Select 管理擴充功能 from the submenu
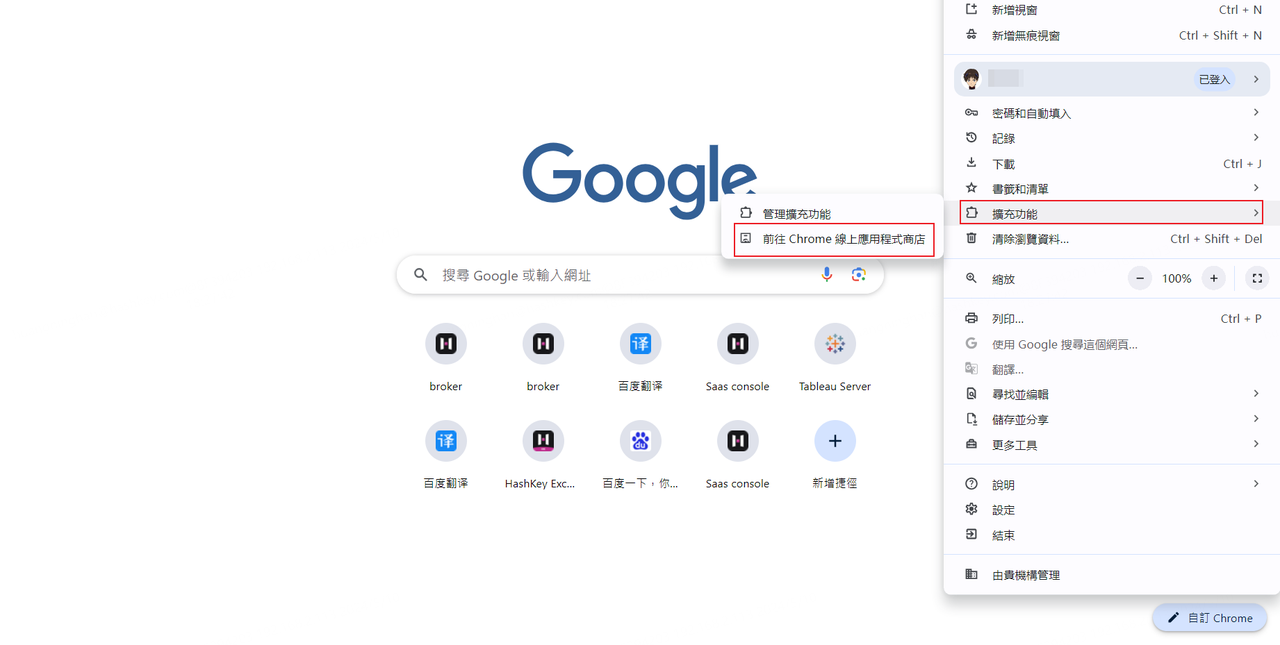The width and height of the screenshot is (1280, 645). 796,214
